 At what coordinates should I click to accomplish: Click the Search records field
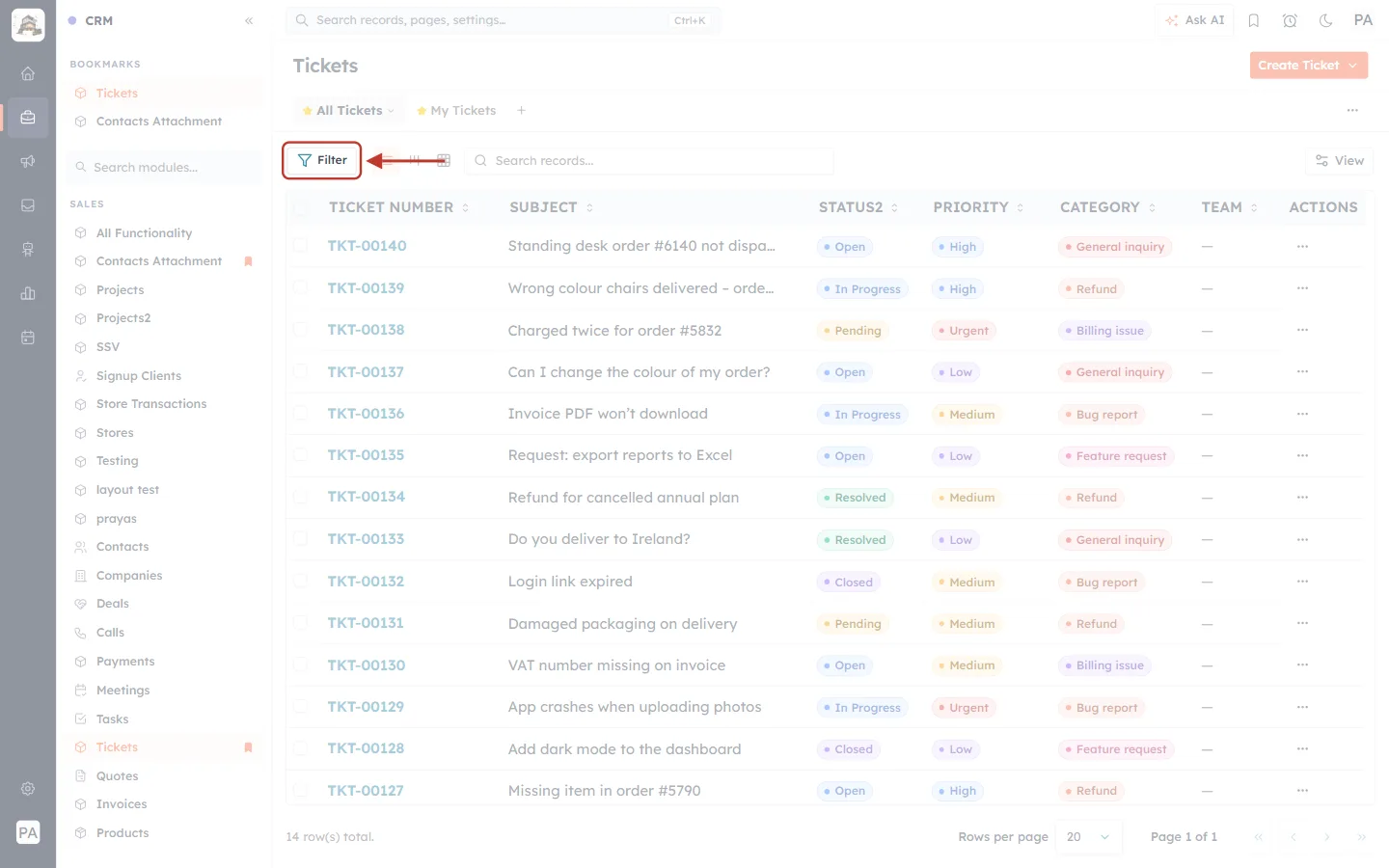(x=649, y=161)
